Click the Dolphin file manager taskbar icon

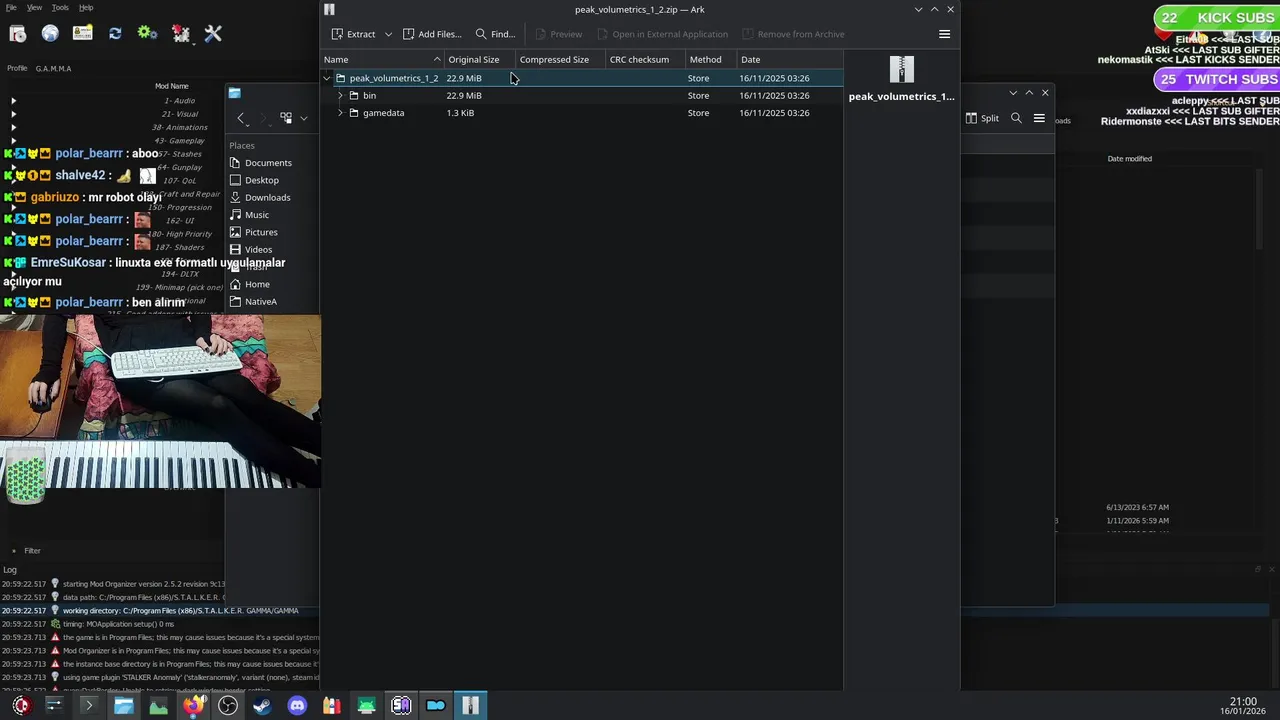click(x=124, y=705)
